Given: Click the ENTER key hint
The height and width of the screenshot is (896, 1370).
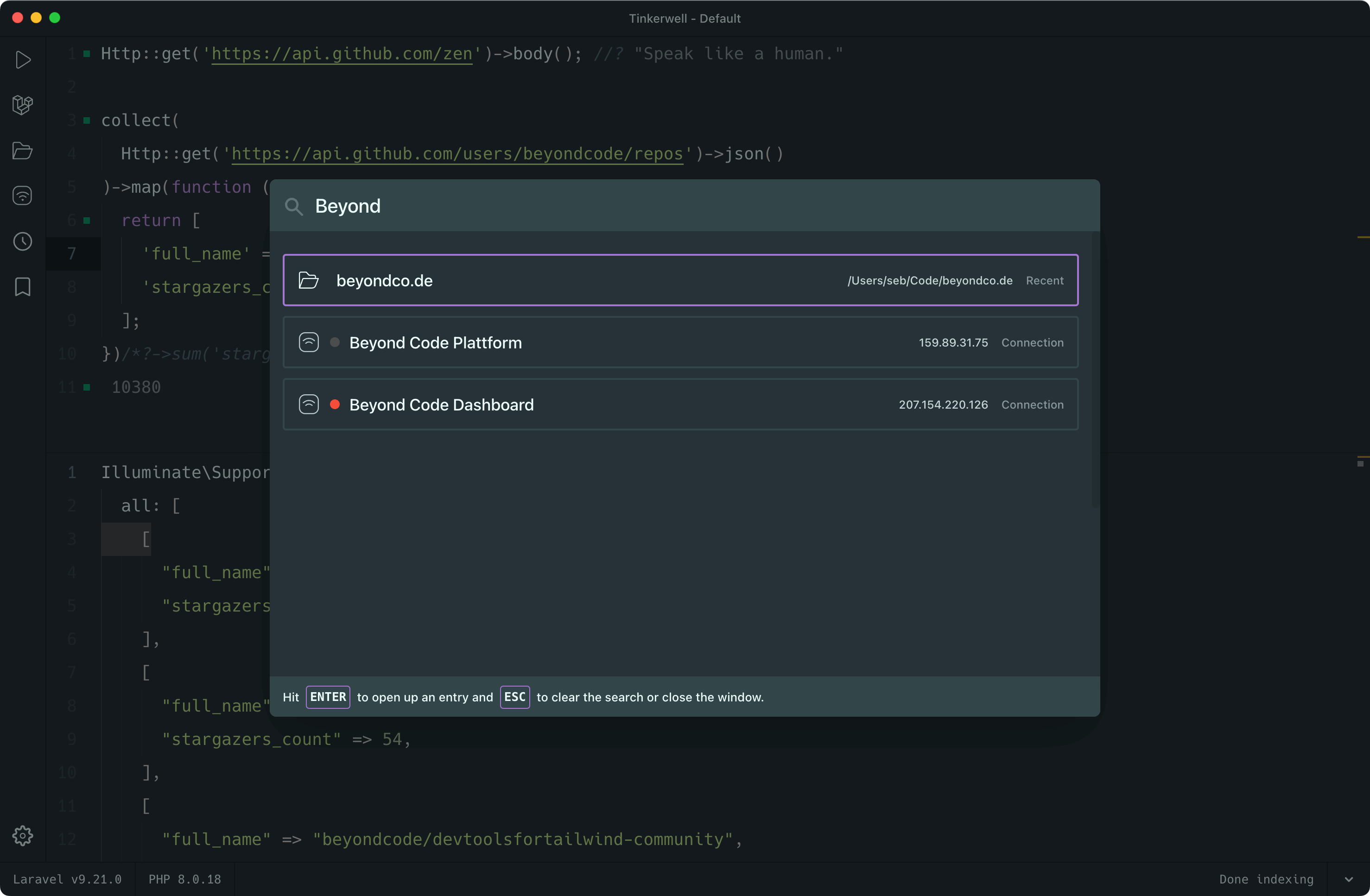Looking at the screenshot, I should tap(328, 697).
